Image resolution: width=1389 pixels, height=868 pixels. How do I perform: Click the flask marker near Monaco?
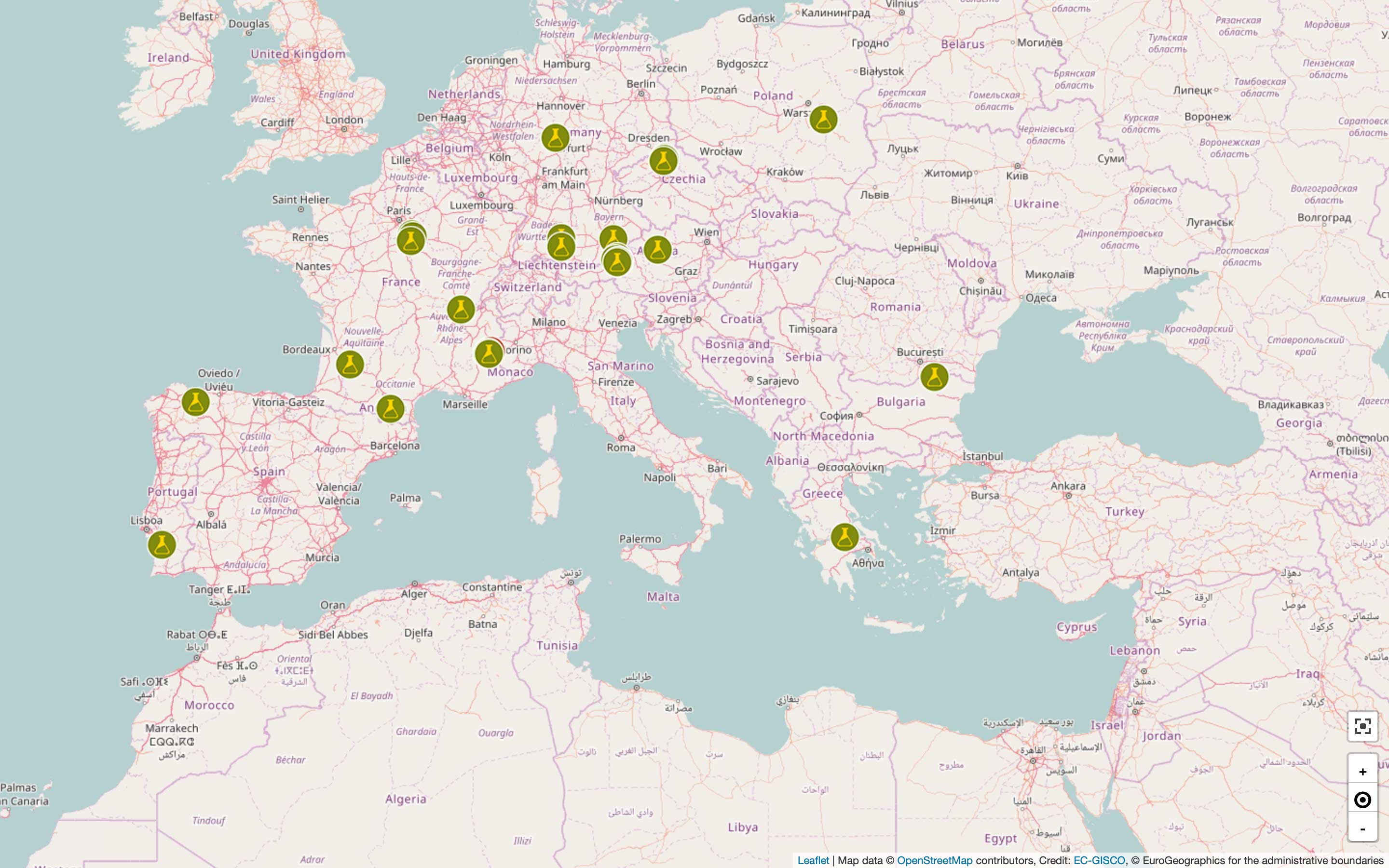click(x=489, y=353)
